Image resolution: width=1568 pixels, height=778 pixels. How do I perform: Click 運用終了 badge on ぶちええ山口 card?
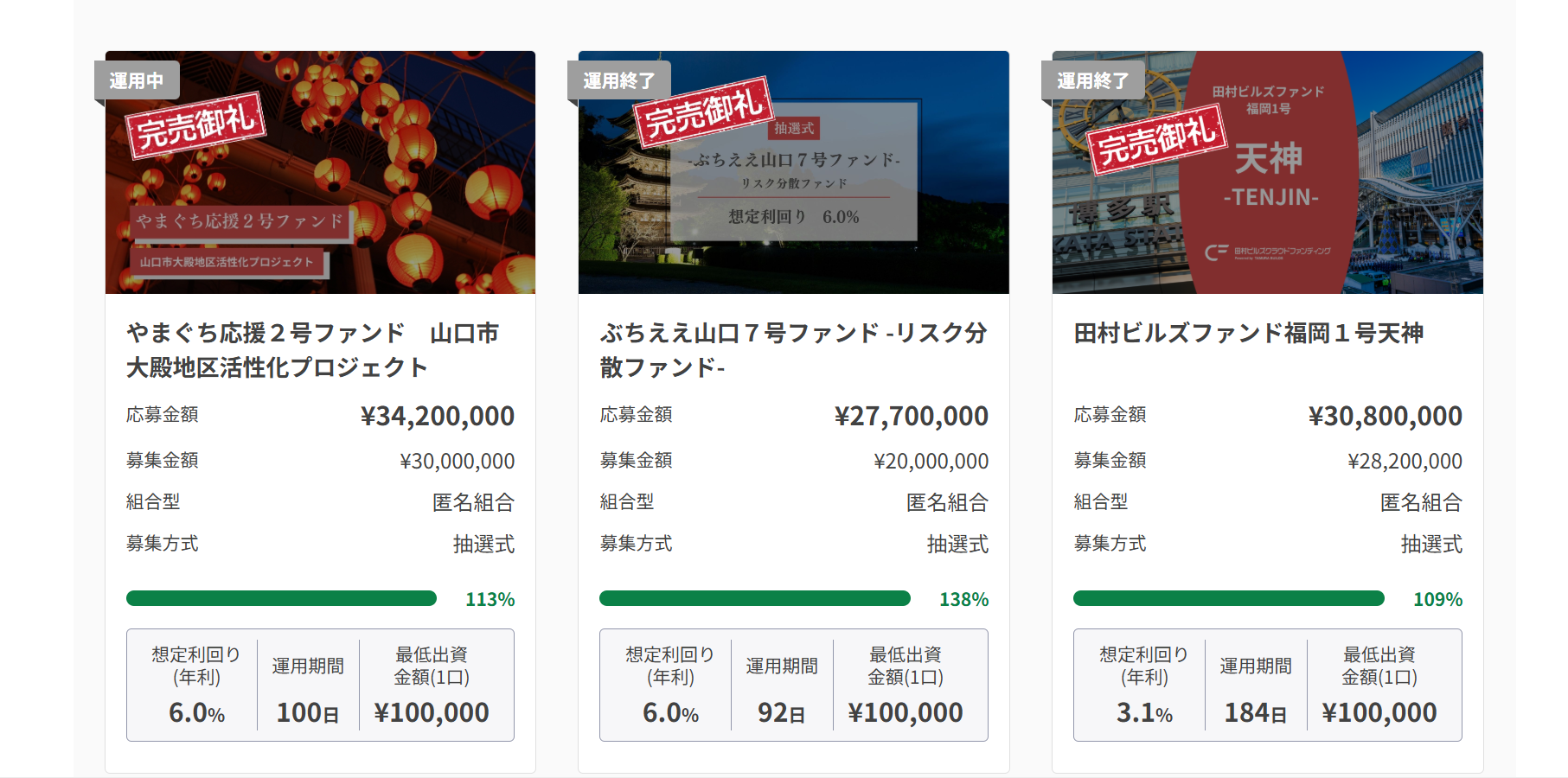pos(618,80)
